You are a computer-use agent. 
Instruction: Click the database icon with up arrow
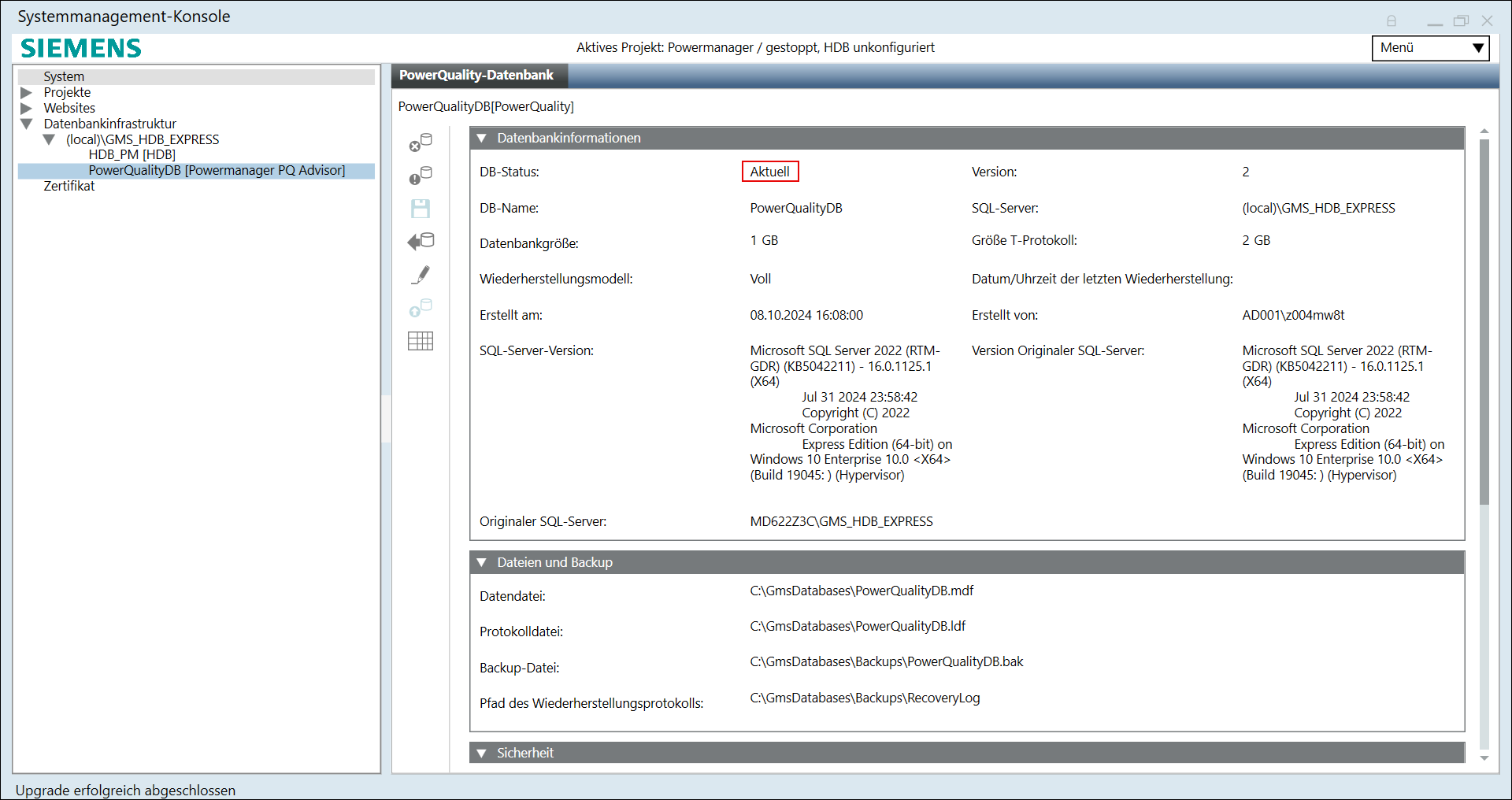(x=421, y=308)
